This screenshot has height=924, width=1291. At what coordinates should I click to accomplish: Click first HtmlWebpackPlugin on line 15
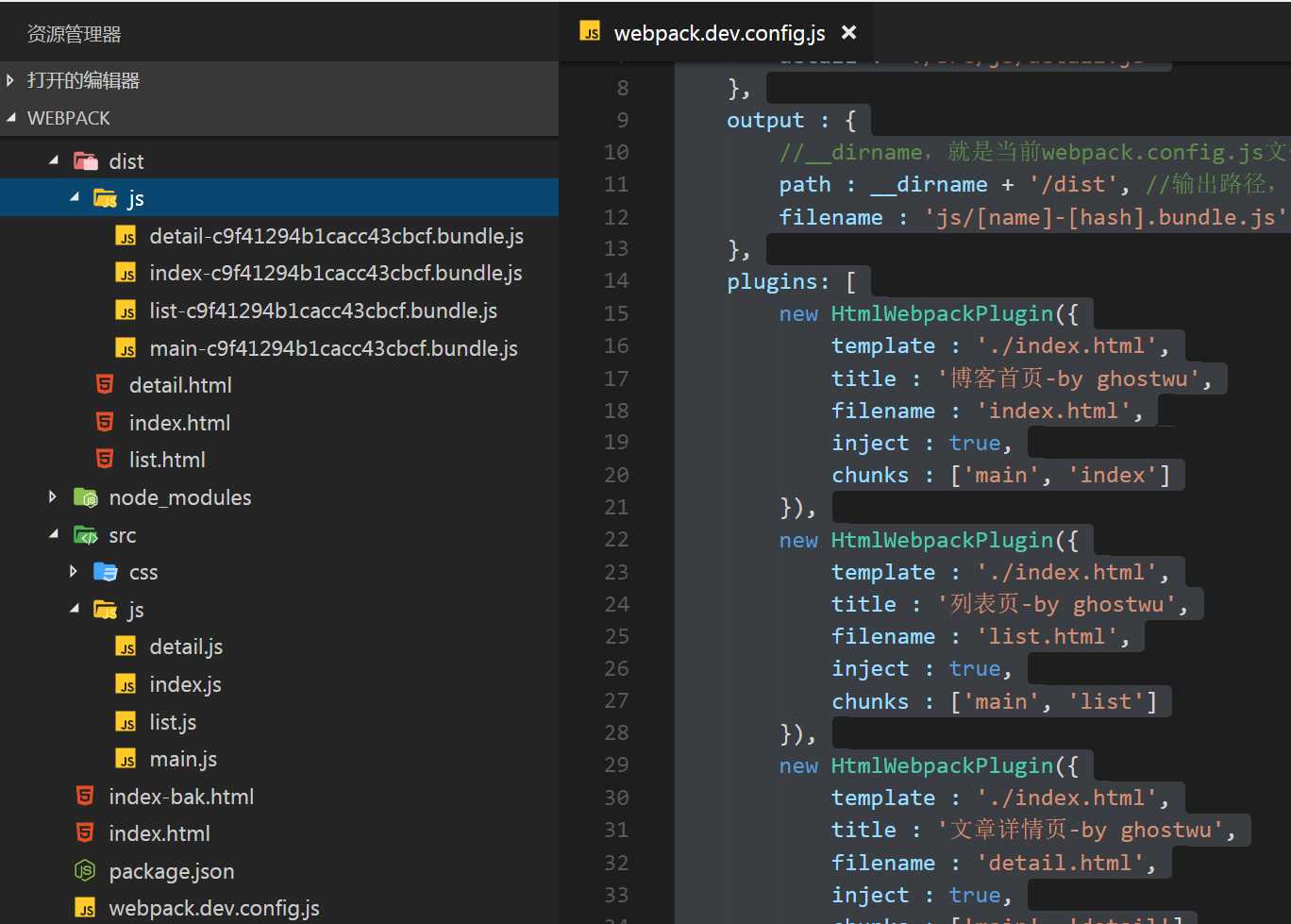coord(942,313)
